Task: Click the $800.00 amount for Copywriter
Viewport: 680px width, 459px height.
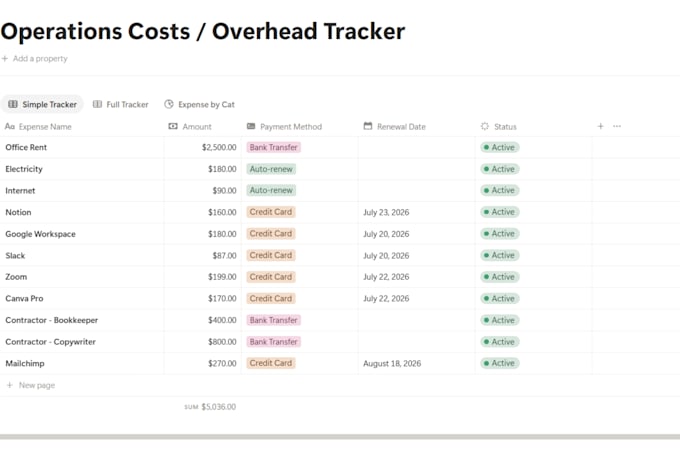Action: [x=222, y=342]
